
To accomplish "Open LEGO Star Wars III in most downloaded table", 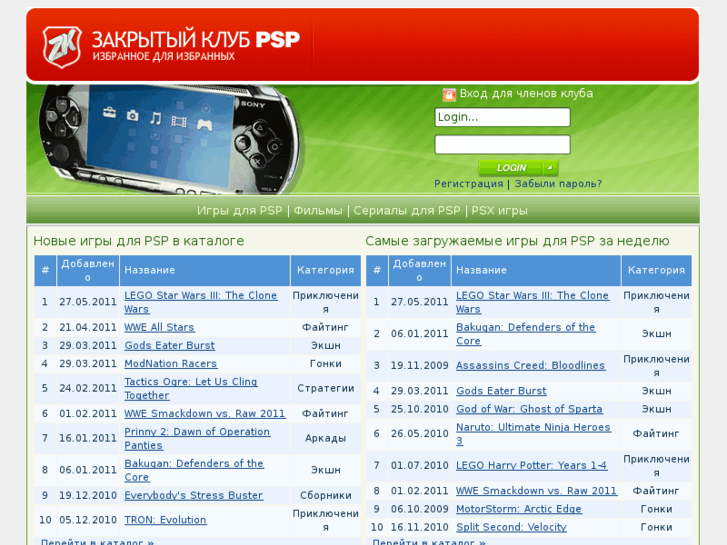I will coord(532,302).
